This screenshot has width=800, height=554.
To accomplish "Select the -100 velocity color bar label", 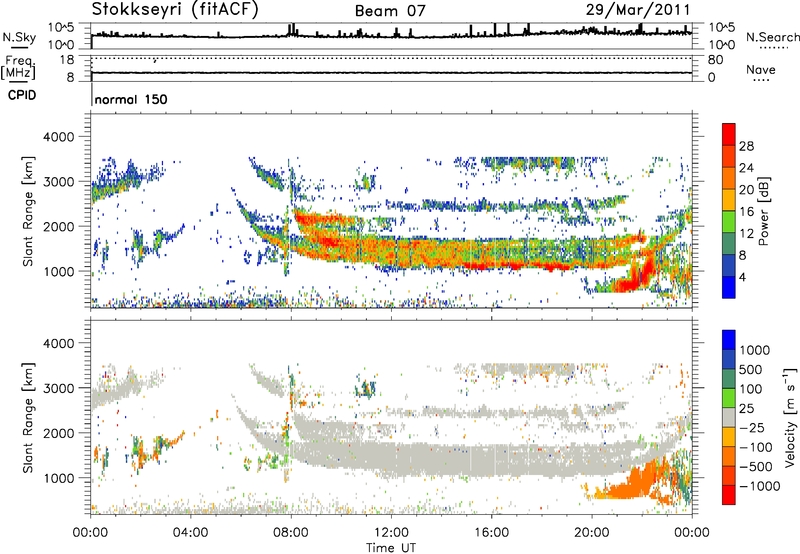I will tap(755, 447).
